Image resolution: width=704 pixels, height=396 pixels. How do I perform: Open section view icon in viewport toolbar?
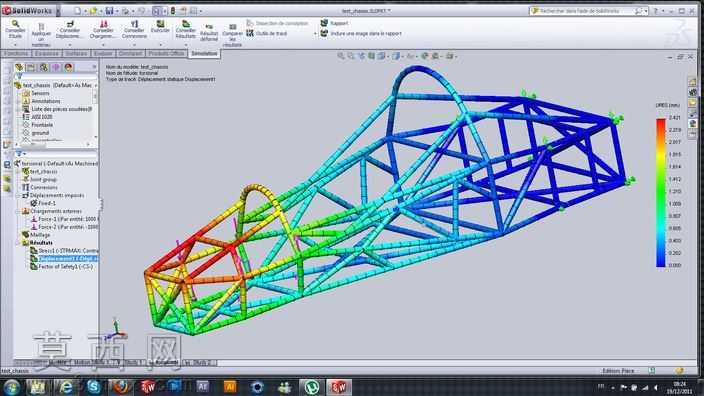coord(372,56)
